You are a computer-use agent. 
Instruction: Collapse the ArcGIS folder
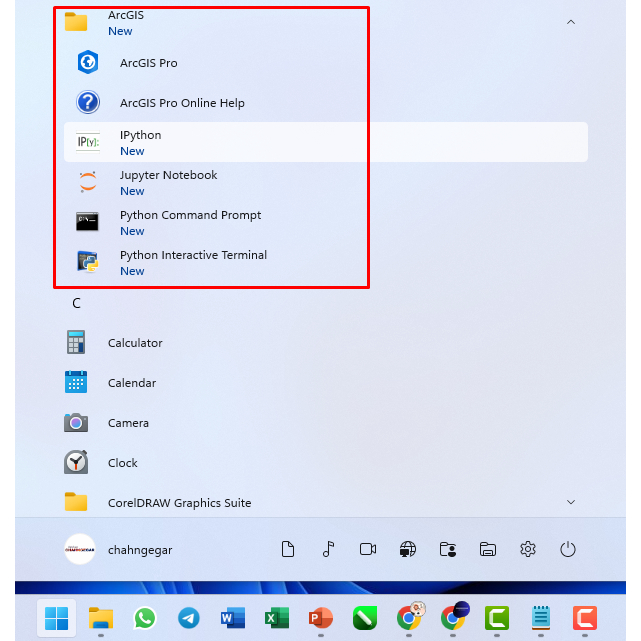coord(570,22)
